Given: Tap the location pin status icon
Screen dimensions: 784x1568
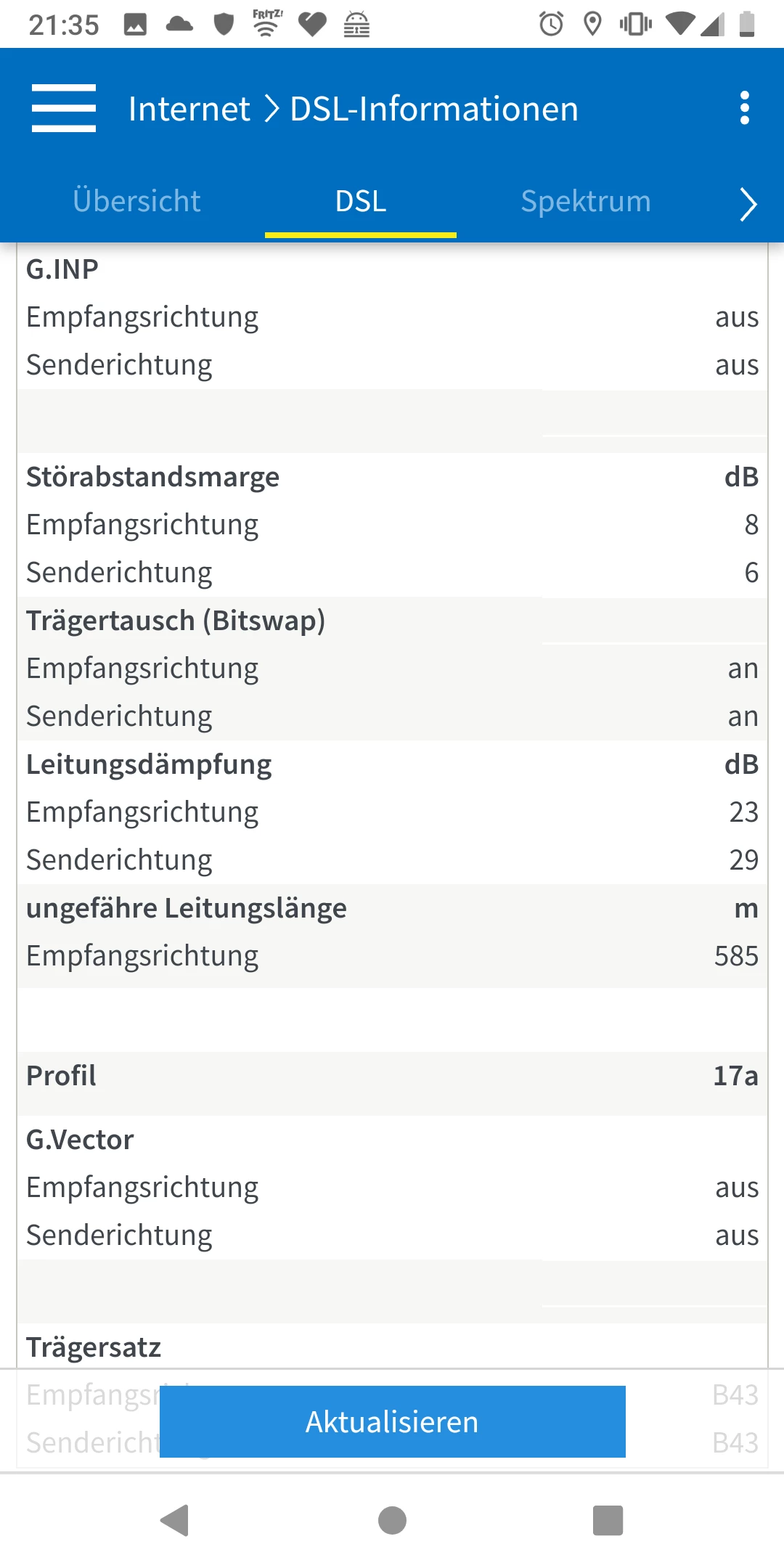Looking at the screenshot, I should click(x=593, y=24).
